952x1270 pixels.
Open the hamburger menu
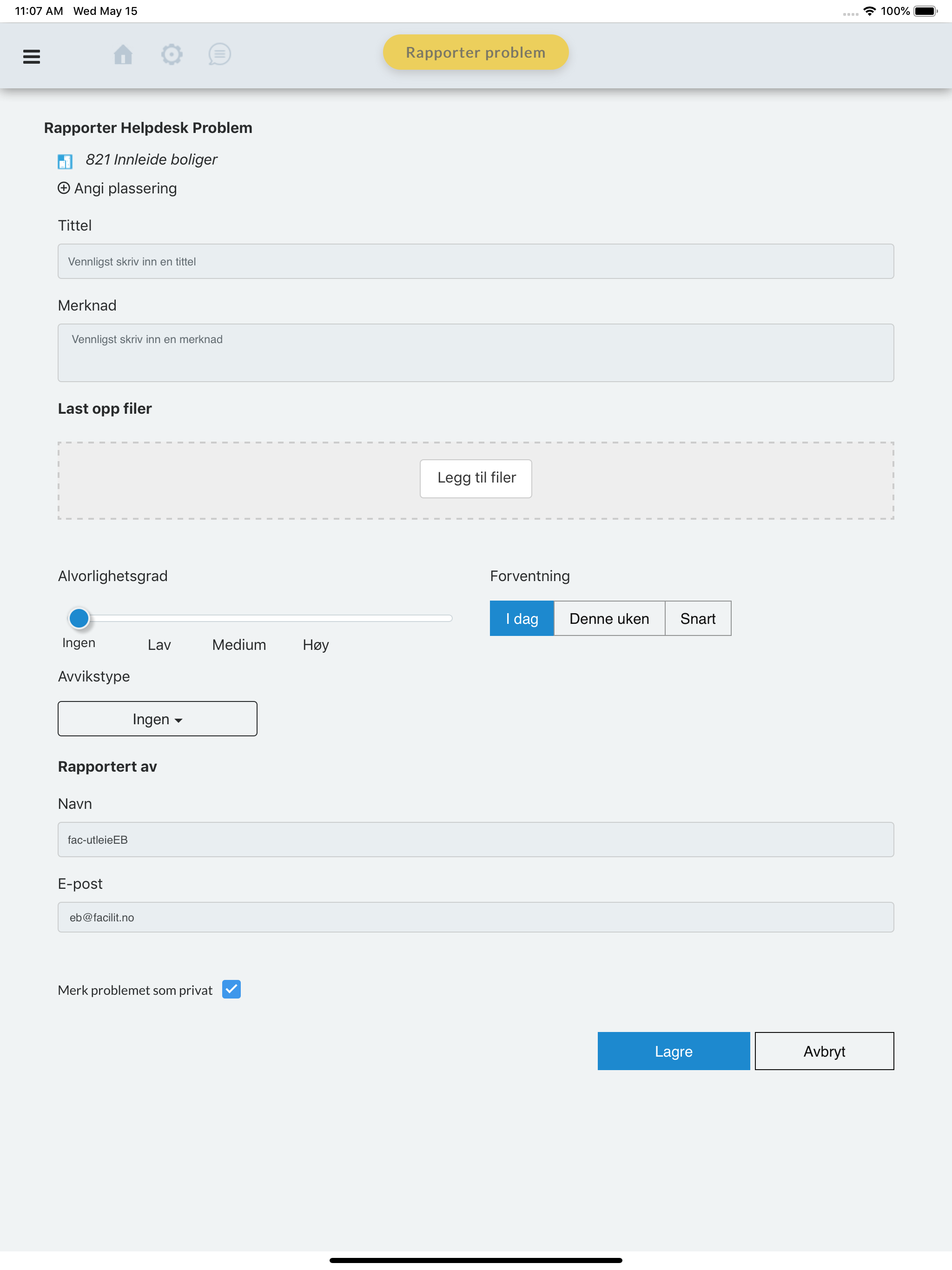[x=32, y=56]
